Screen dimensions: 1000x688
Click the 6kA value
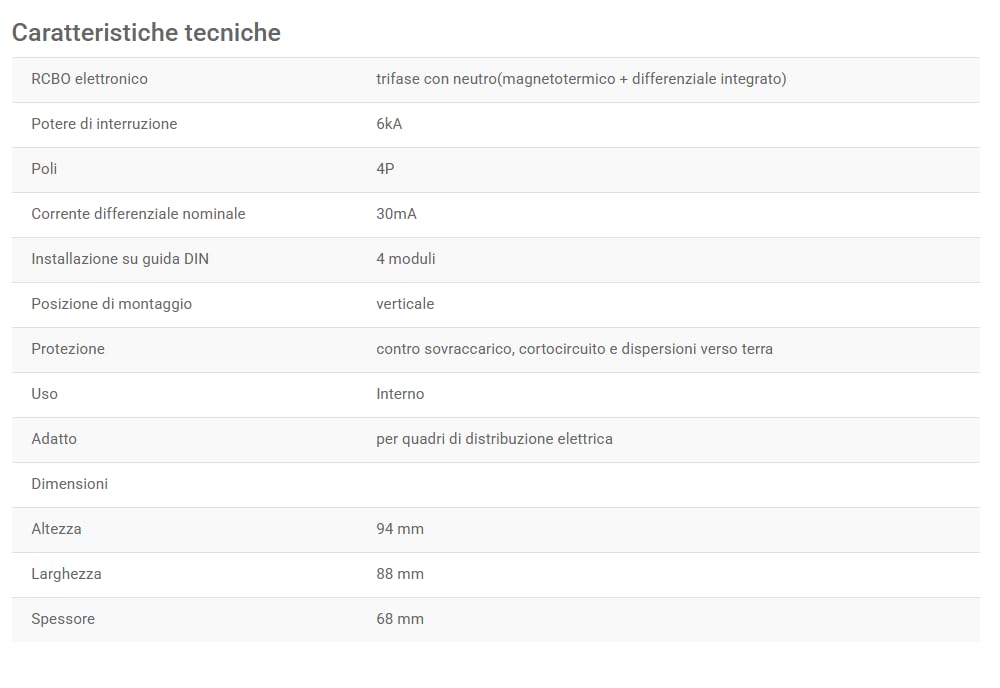[x=389, y=124]
